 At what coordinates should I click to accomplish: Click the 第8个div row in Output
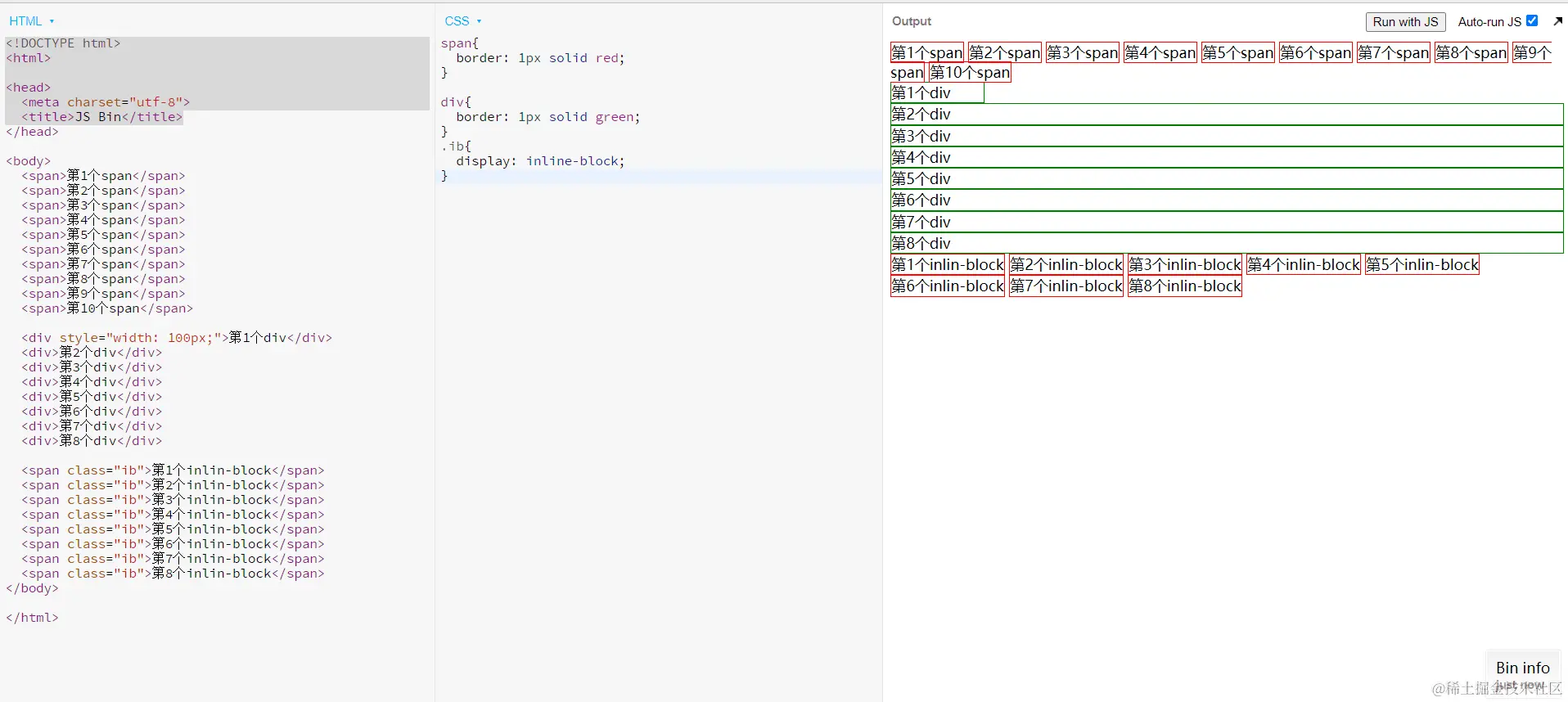tap(1227, 243)
